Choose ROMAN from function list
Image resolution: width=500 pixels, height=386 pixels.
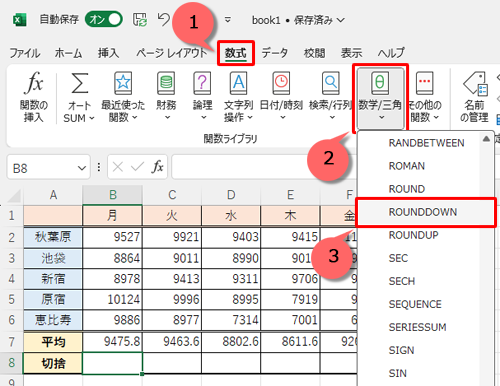click(x=407, y=166)
